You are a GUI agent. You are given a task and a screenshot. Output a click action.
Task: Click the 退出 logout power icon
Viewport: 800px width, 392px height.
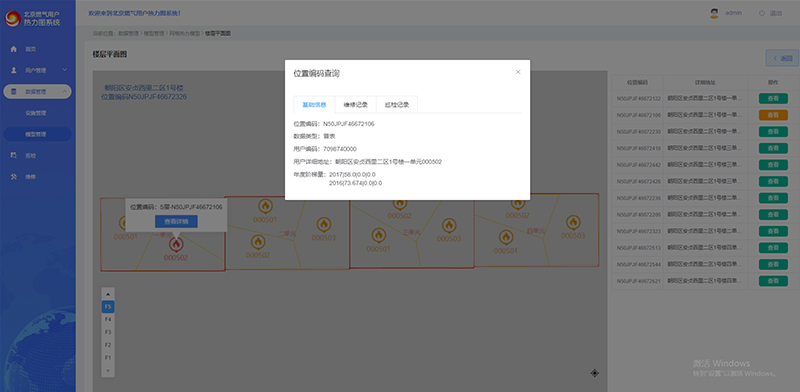762,13
